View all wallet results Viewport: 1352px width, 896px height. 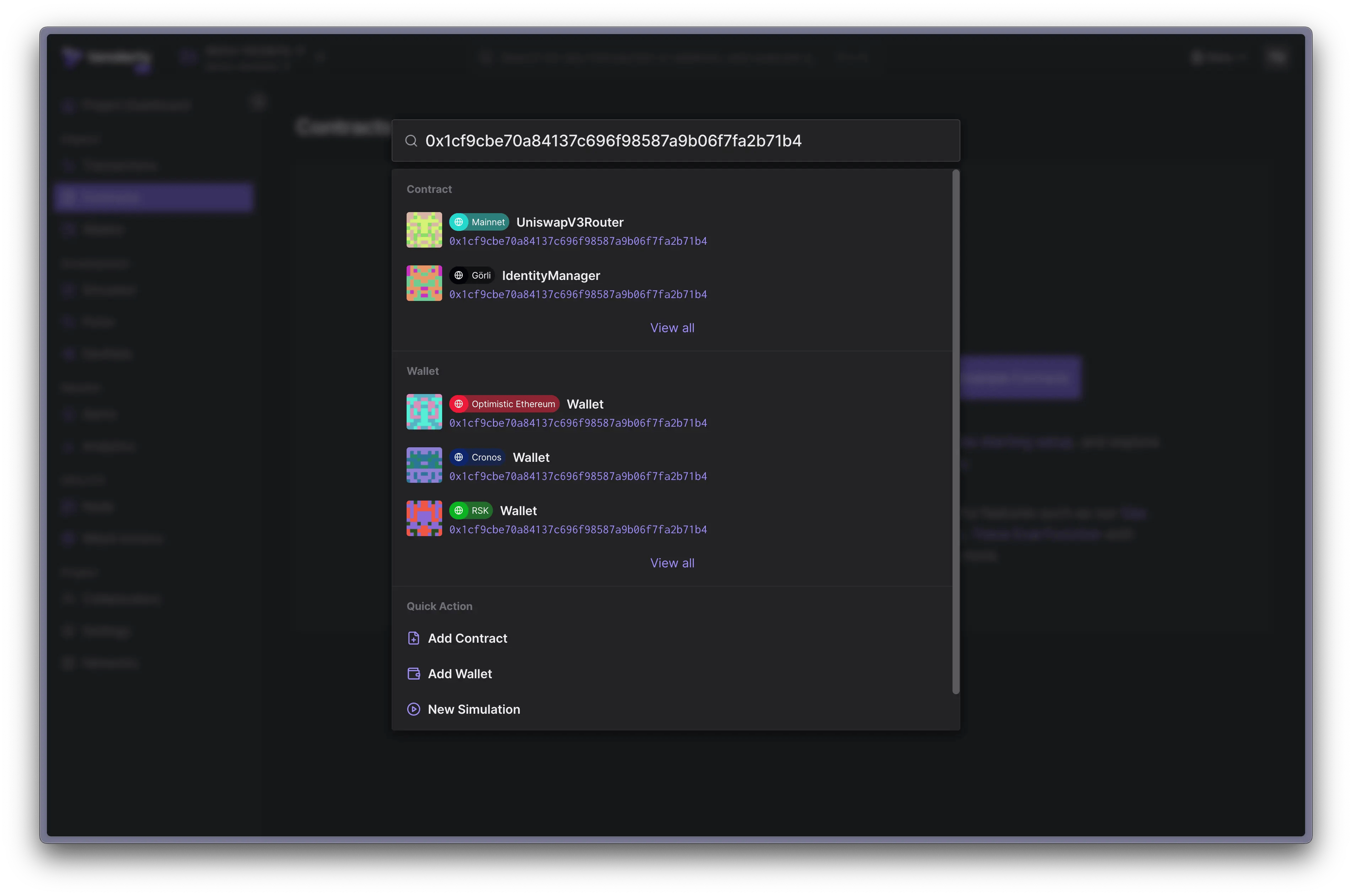(x=672, y=563)
